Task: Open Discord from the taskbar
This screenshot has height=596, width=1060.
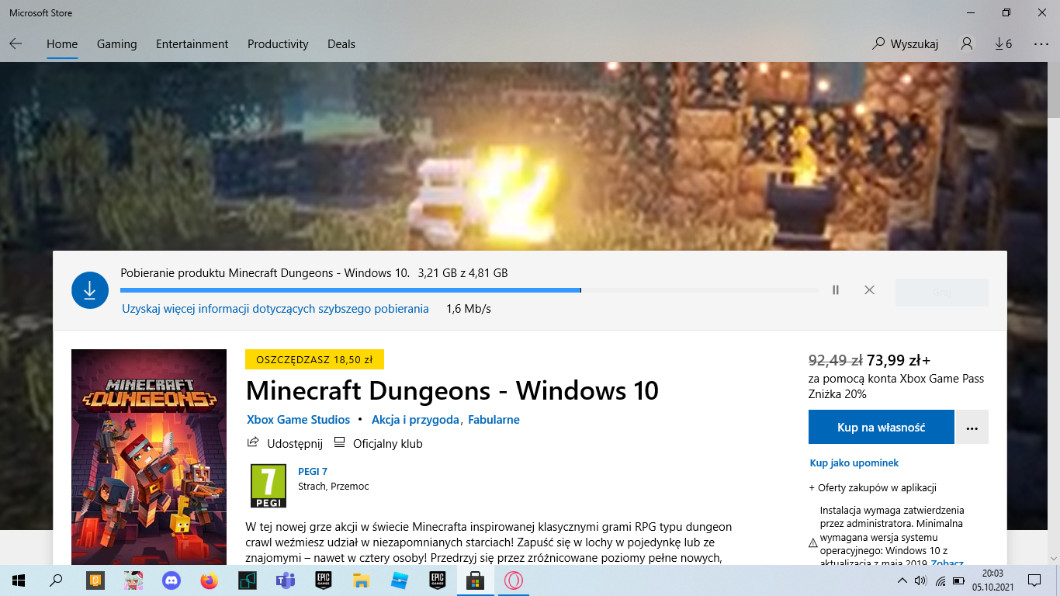Action: [171, 580]
